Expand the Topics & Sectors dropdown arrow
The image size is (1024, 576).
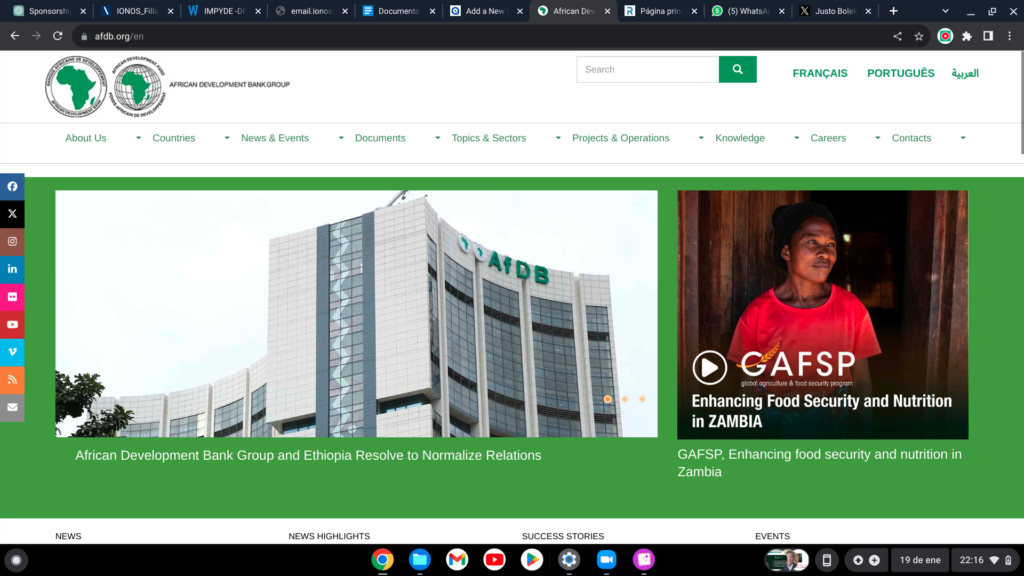(556, 139)
